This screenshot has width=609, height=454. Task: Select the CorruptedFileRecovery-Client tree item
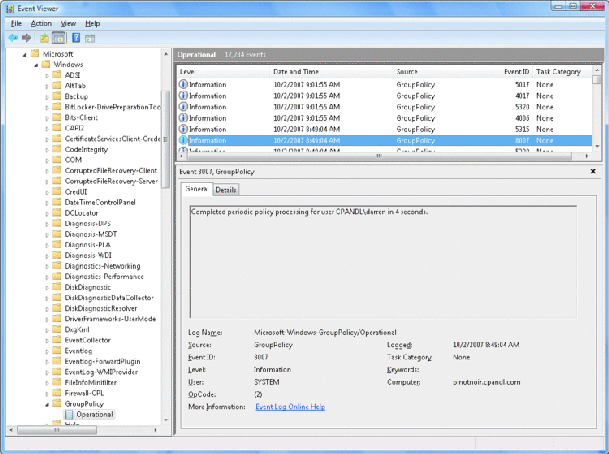[111, 170]
